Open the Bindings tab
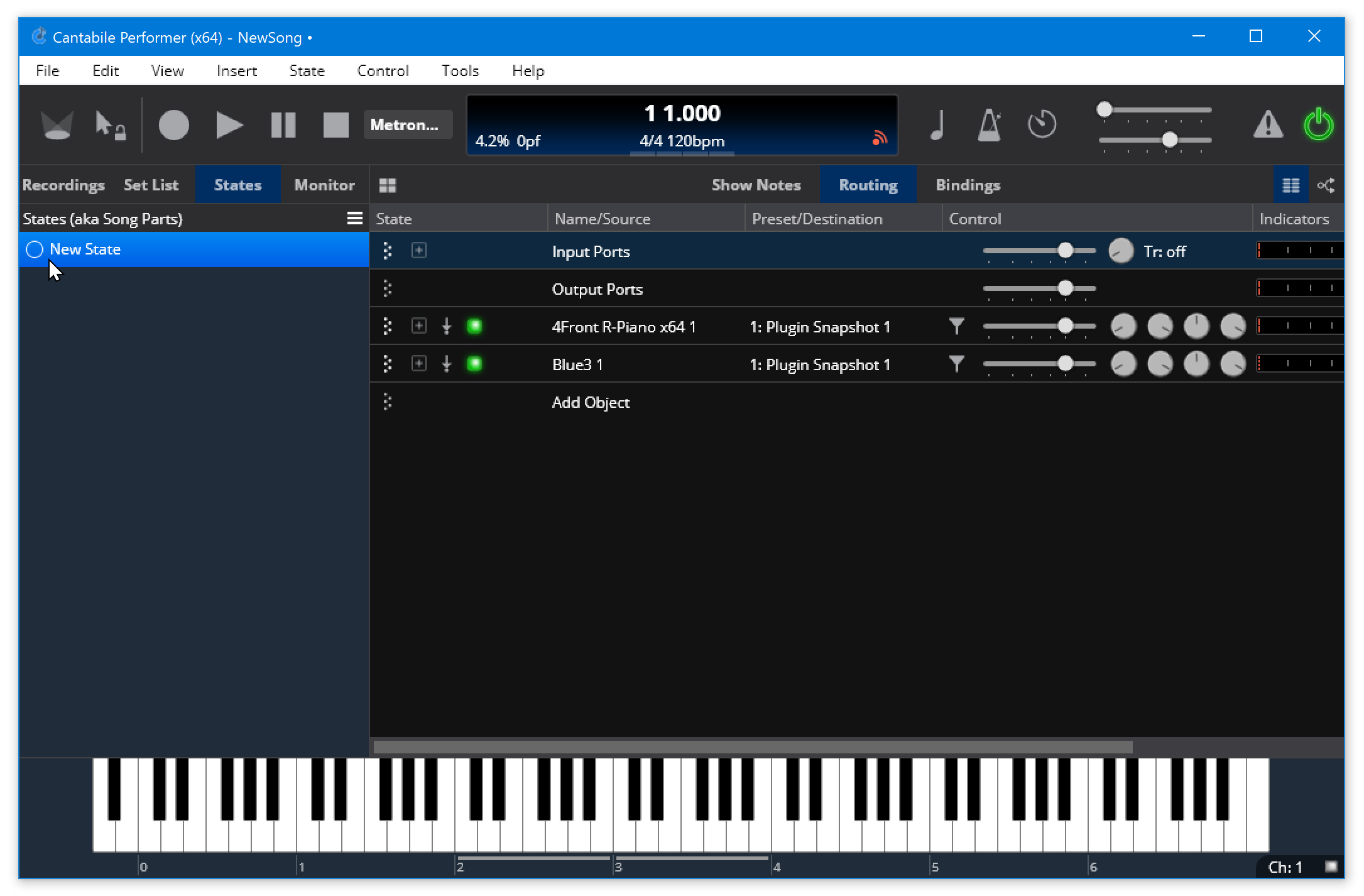This screenshot has height=896, width=1364. (968, 185)
